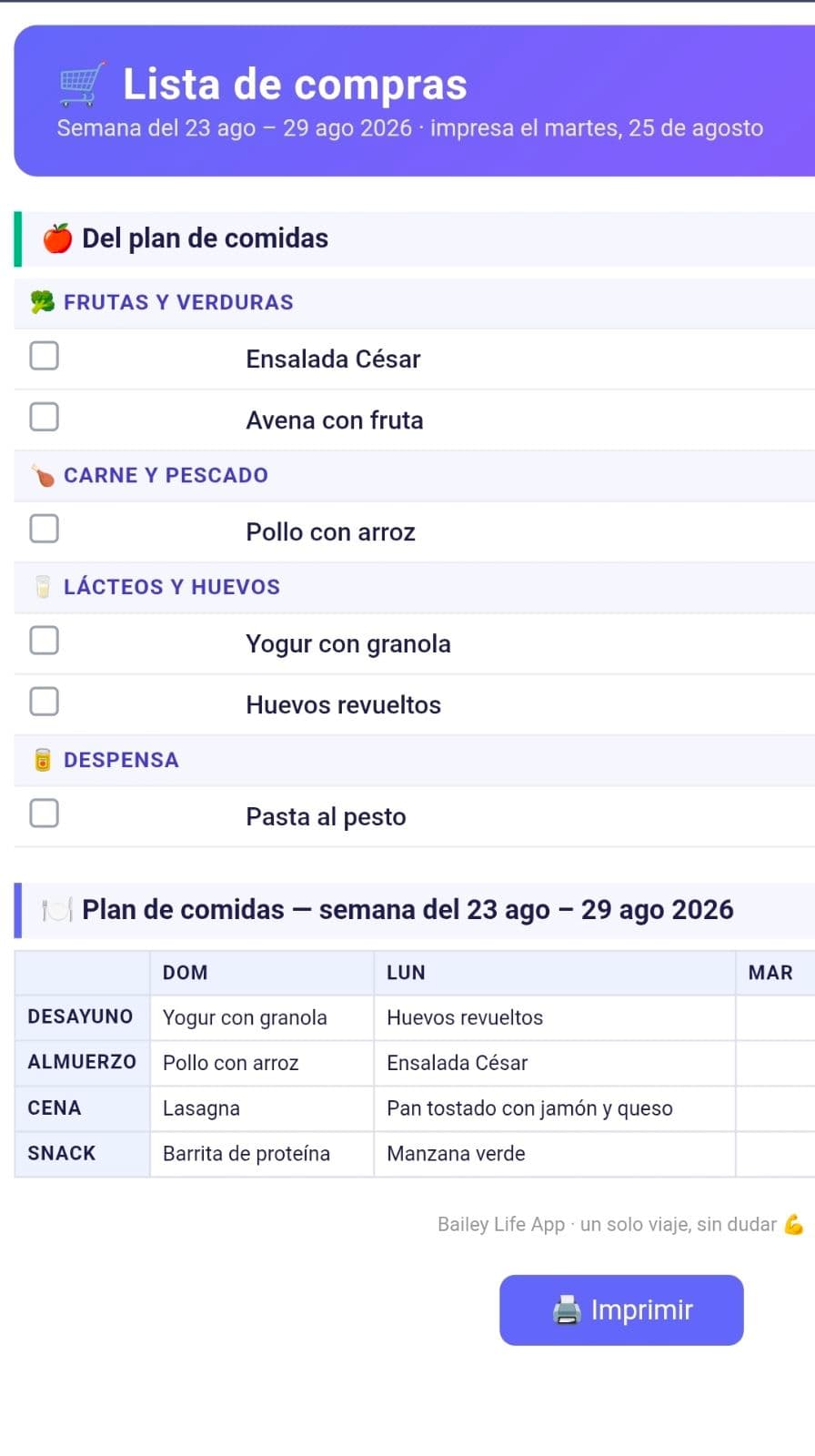Screen dimensions: 815x1456
Task: Toggle the Huevos revueltos checkbox
Action: click(45, 702)
